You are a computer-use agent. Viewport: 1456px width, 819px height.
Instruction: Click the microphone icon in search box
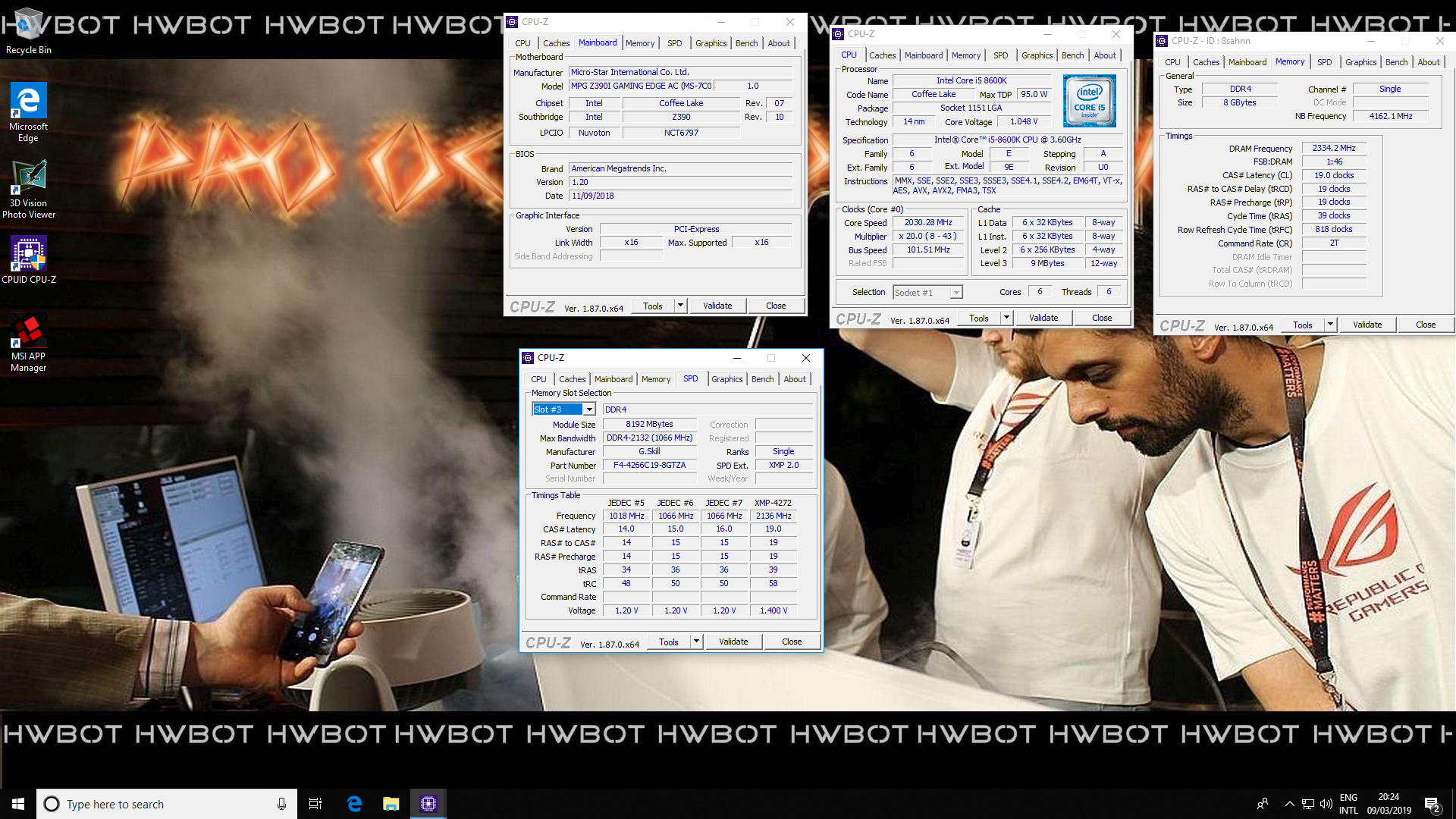click(281, 804)
